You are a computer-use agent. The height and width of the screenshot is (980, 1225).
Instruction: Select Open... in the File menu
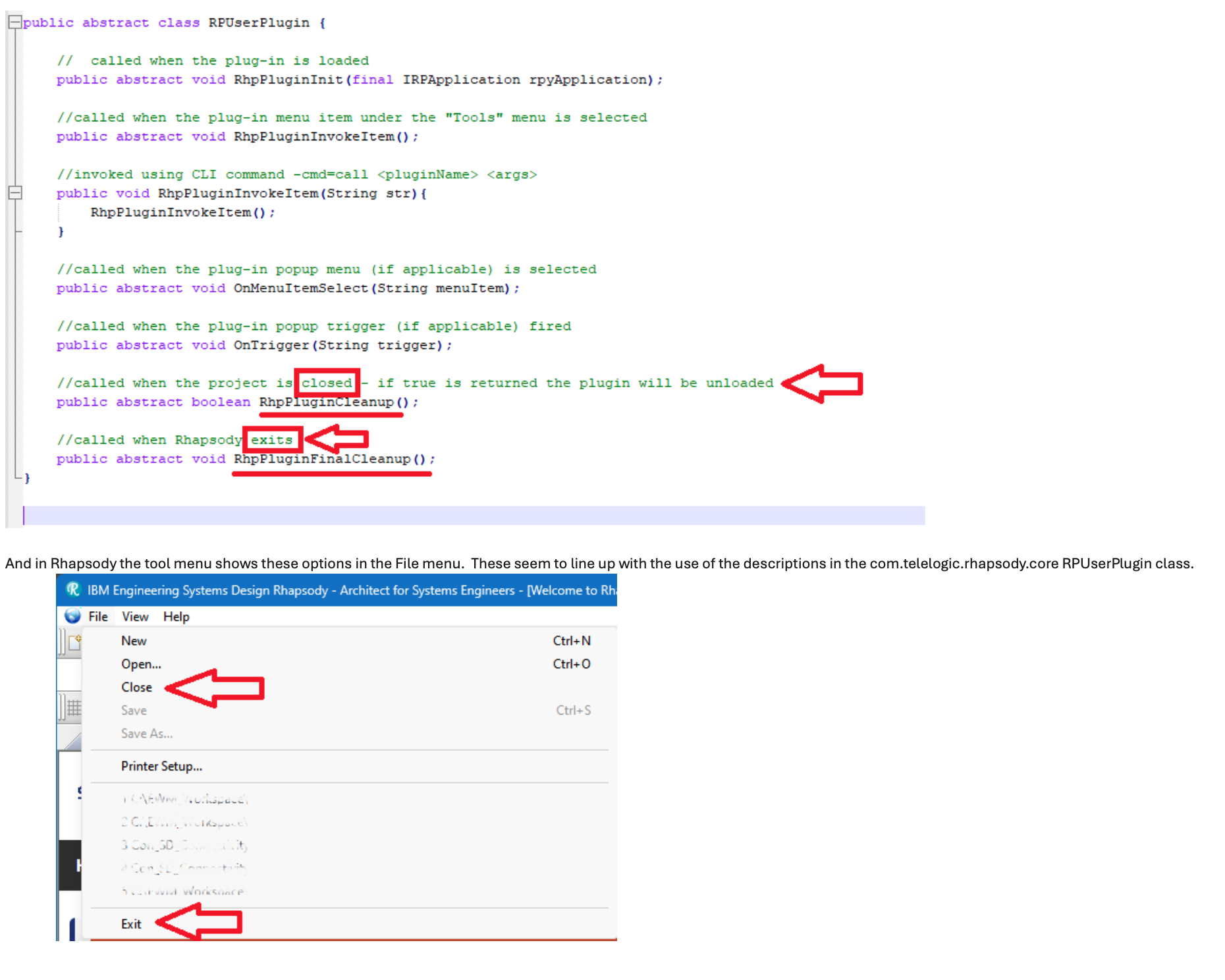point(141,664)
